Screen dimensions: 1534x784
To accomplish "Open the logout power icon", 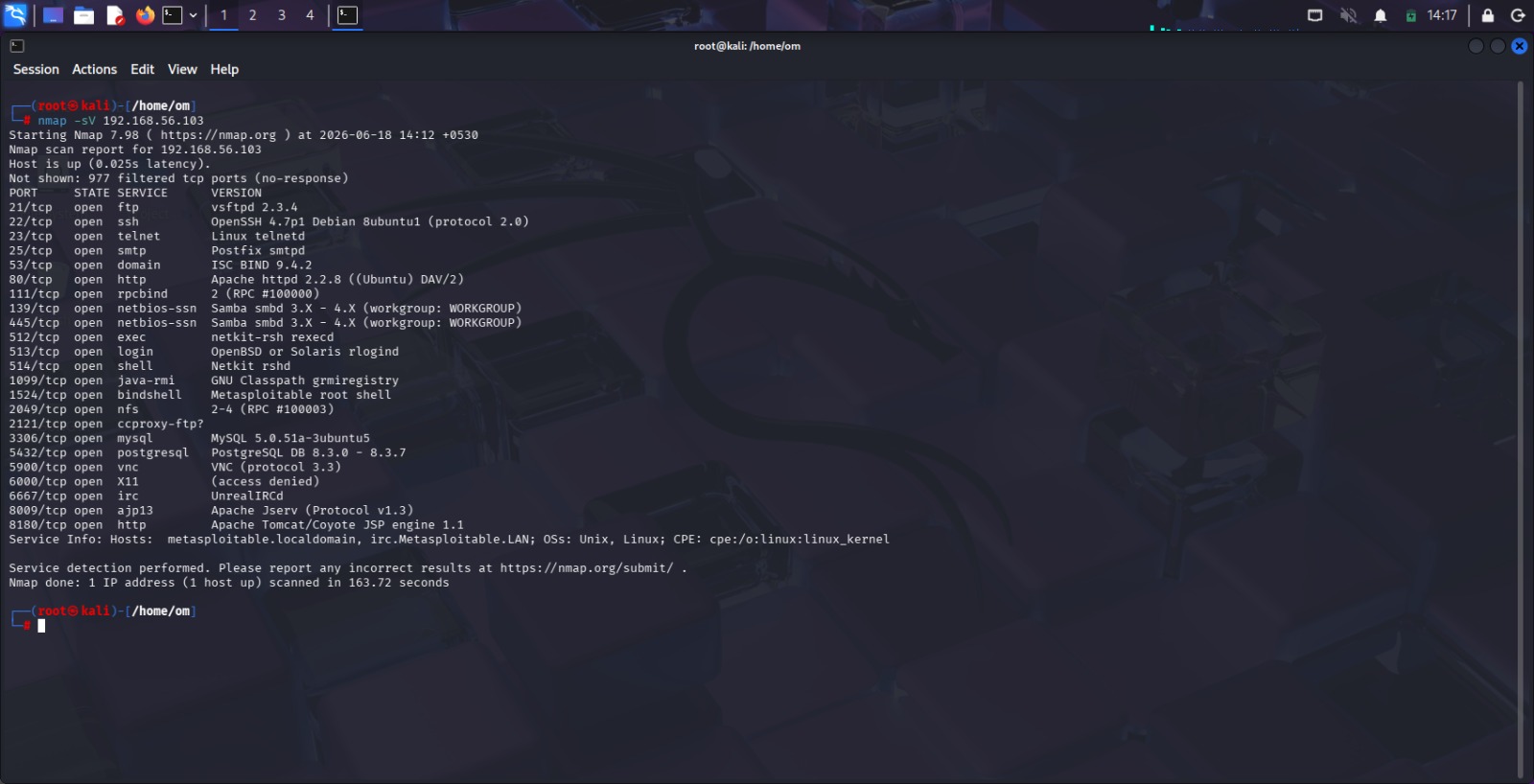I will pos(1518,15).
